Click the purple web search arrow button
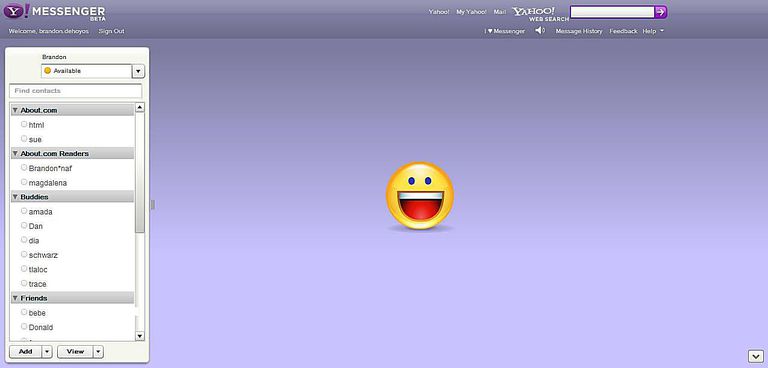 click(x=661, y=12)
